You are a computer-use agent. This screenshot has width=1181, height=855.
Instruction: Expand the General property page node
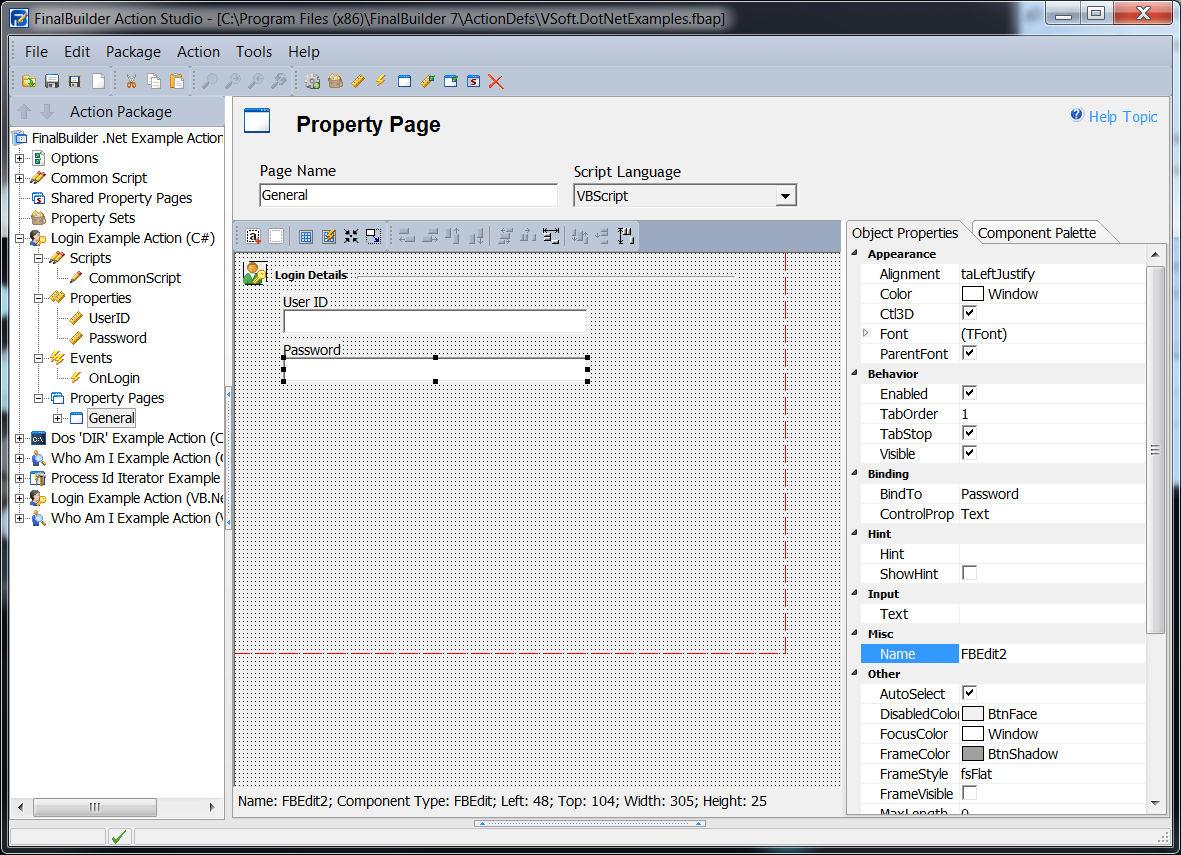(58, 418)
